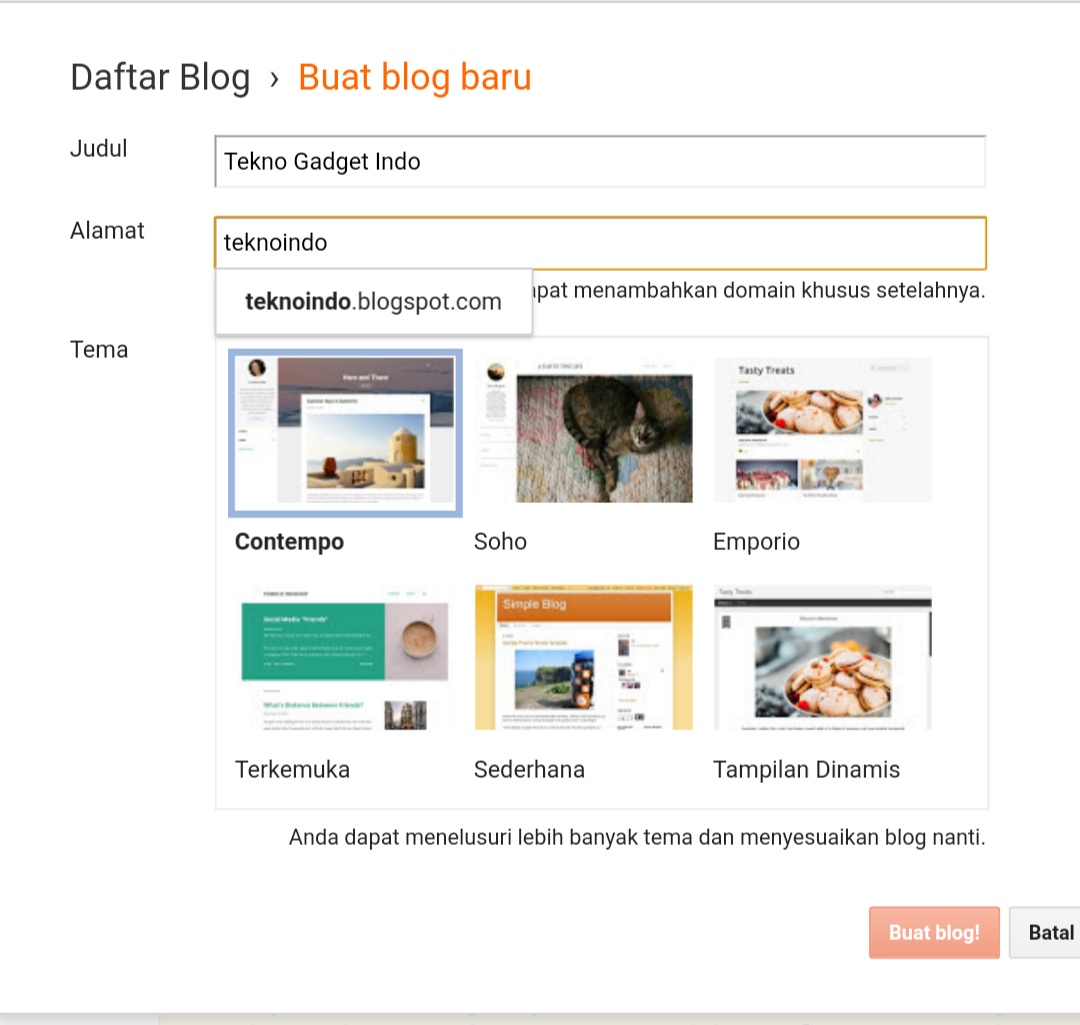This screenshot has height=1025, width=1080.
Task: Choose the Sederhana theme thumbnail
Action: (x=583, y=658)
